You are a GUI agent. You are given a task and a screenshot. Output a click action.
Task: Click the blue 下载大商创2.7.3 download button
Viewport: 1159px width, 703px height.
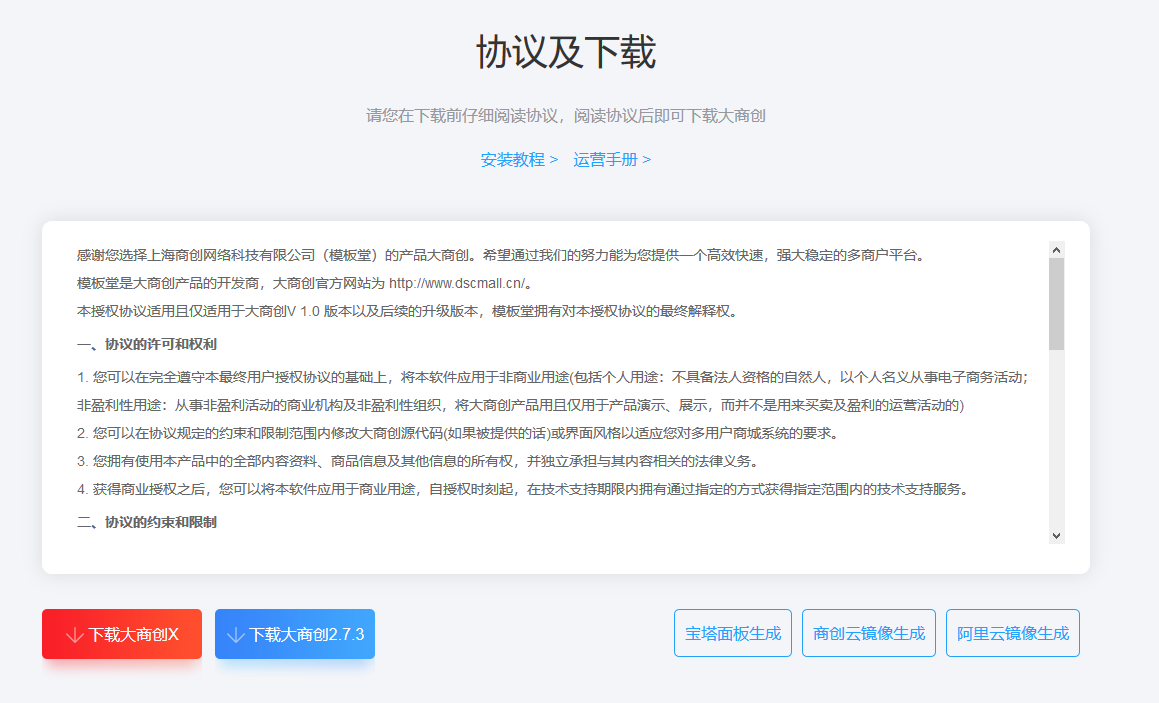(295, 634)
